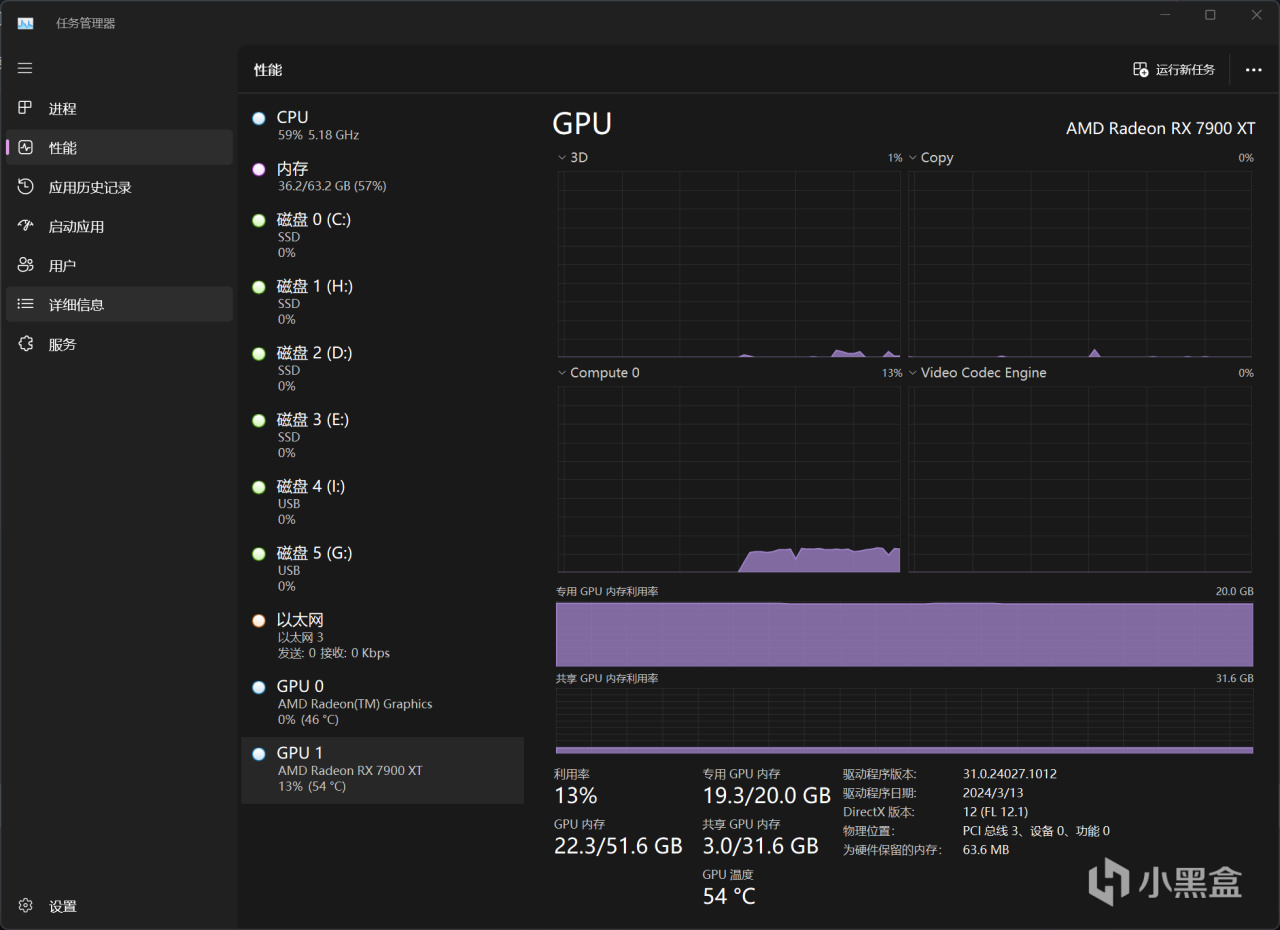
Task: Select 磁盘 3 (E:) in the list
Action: point(382,435)
